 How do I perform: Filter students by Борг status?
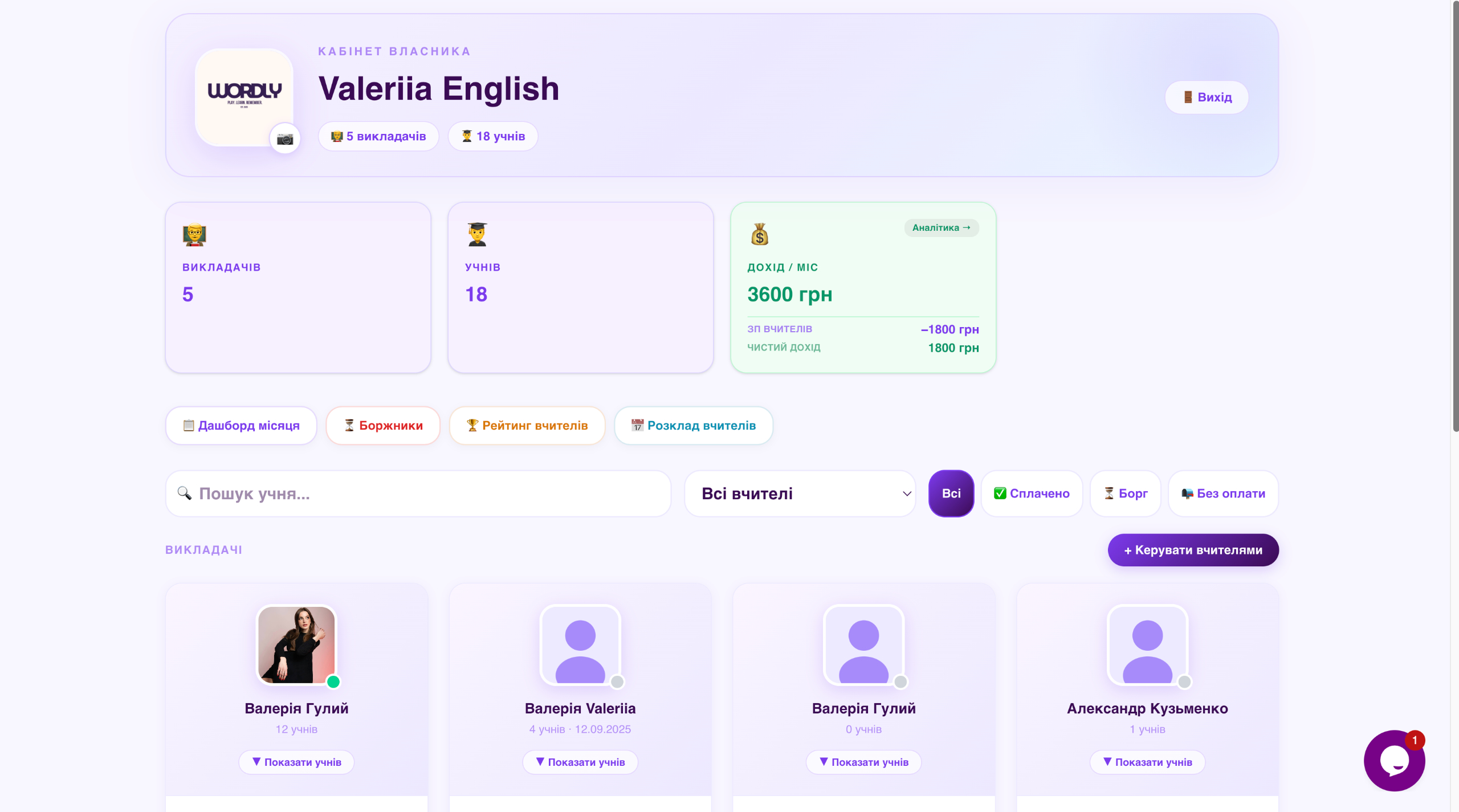pyautogui.click(x=1126, y=493)
